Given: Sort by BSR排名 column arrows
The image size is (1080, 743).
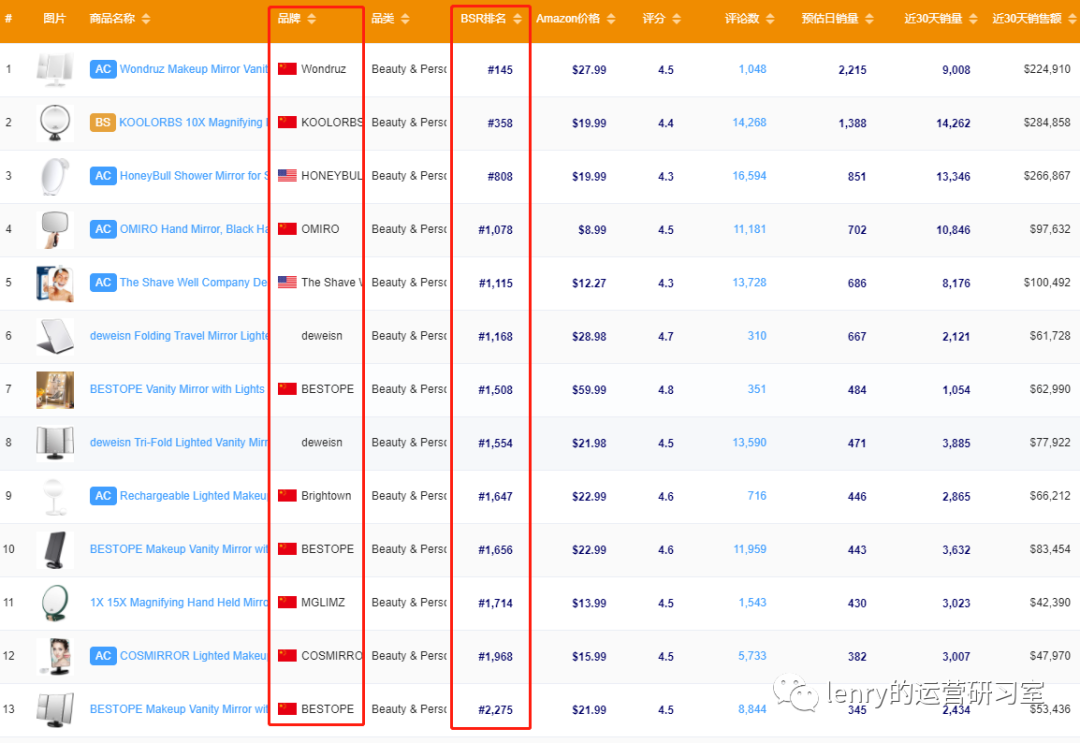Looking at the screenshot, I should [517, 19].
